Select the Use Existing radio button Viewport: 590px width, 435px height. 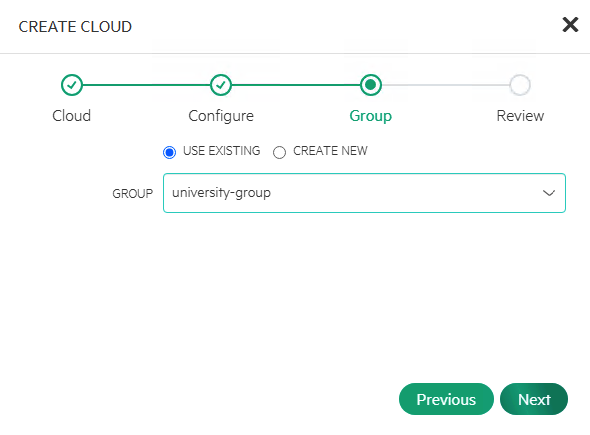(169, 152)
